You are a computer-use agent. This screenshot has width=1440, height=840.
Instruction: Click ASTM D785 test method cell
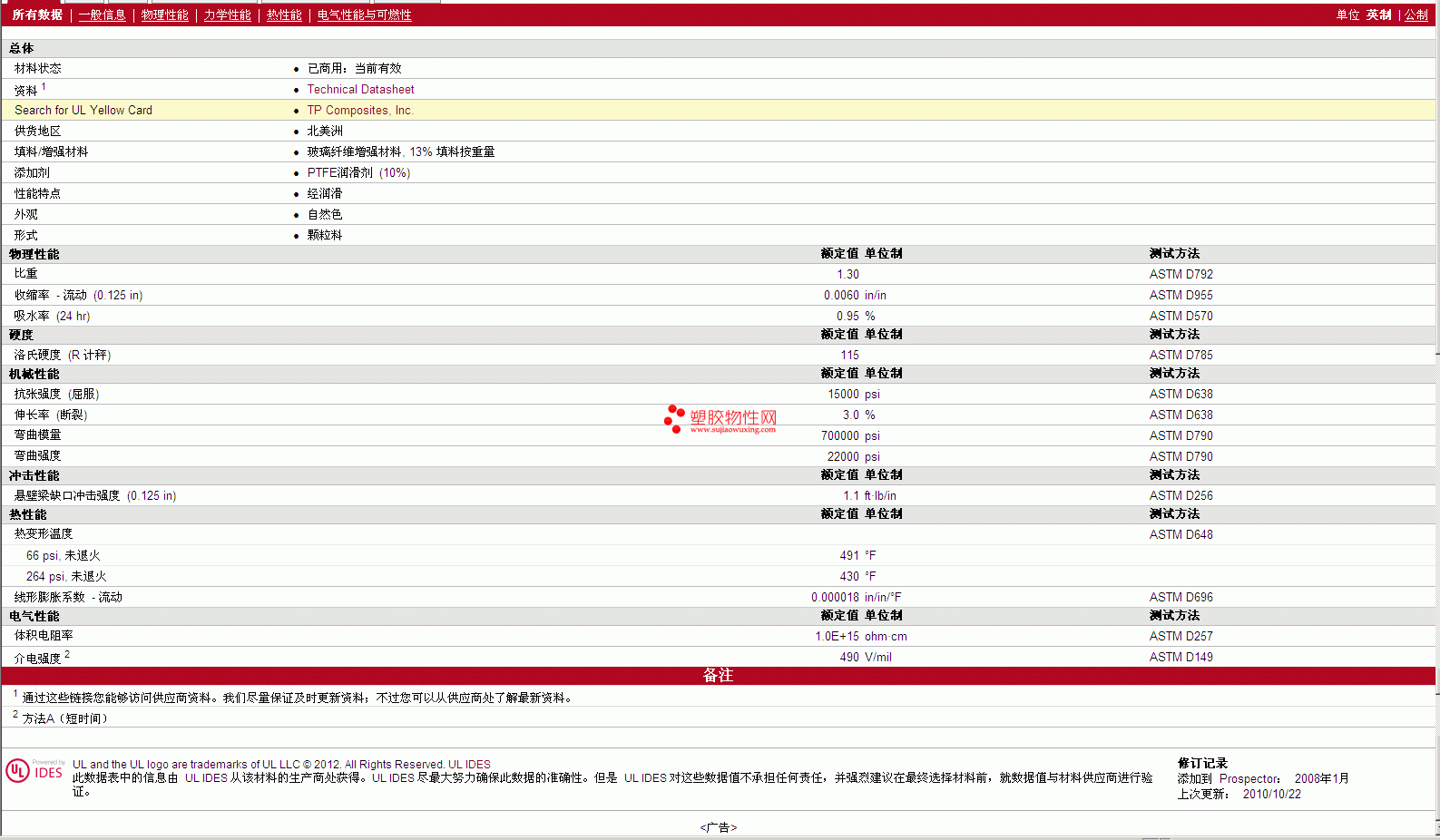click(1180, 355)
